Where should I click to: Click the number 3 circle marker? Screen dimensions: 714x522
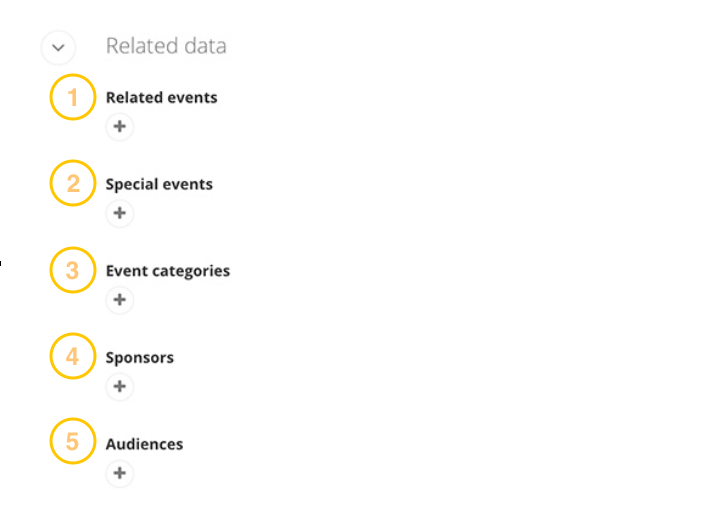(x=73, y=271)
